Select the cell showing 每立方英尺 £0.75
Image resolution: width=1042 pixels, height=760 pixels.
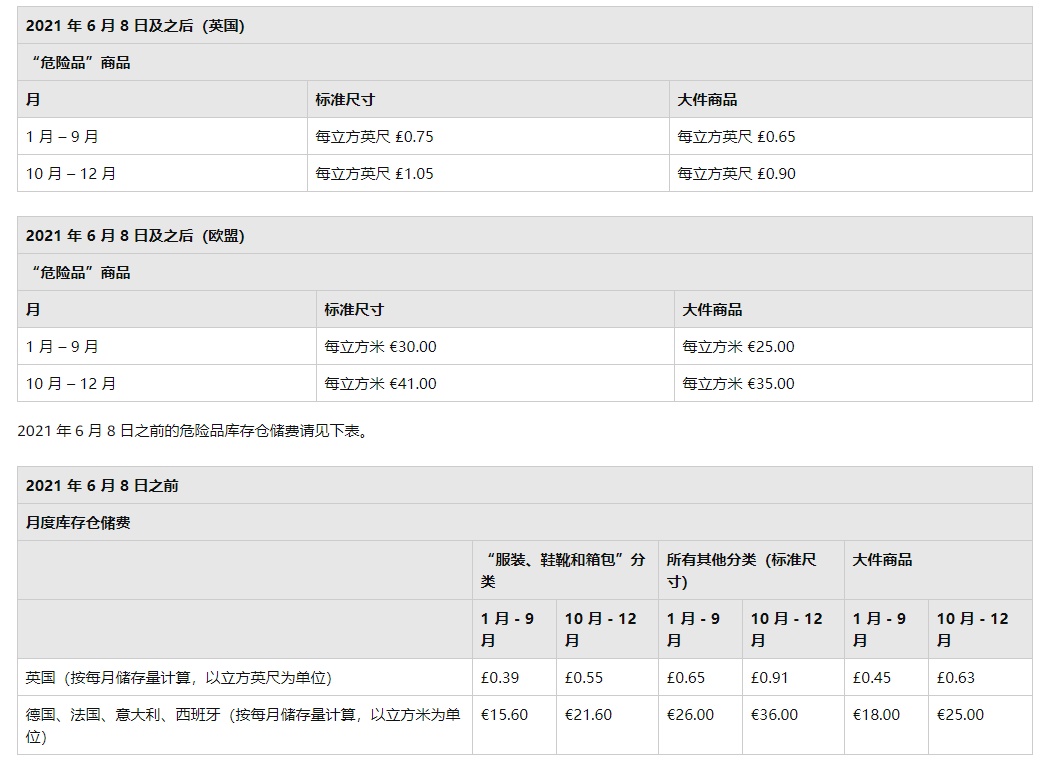(x=370, y=136)
